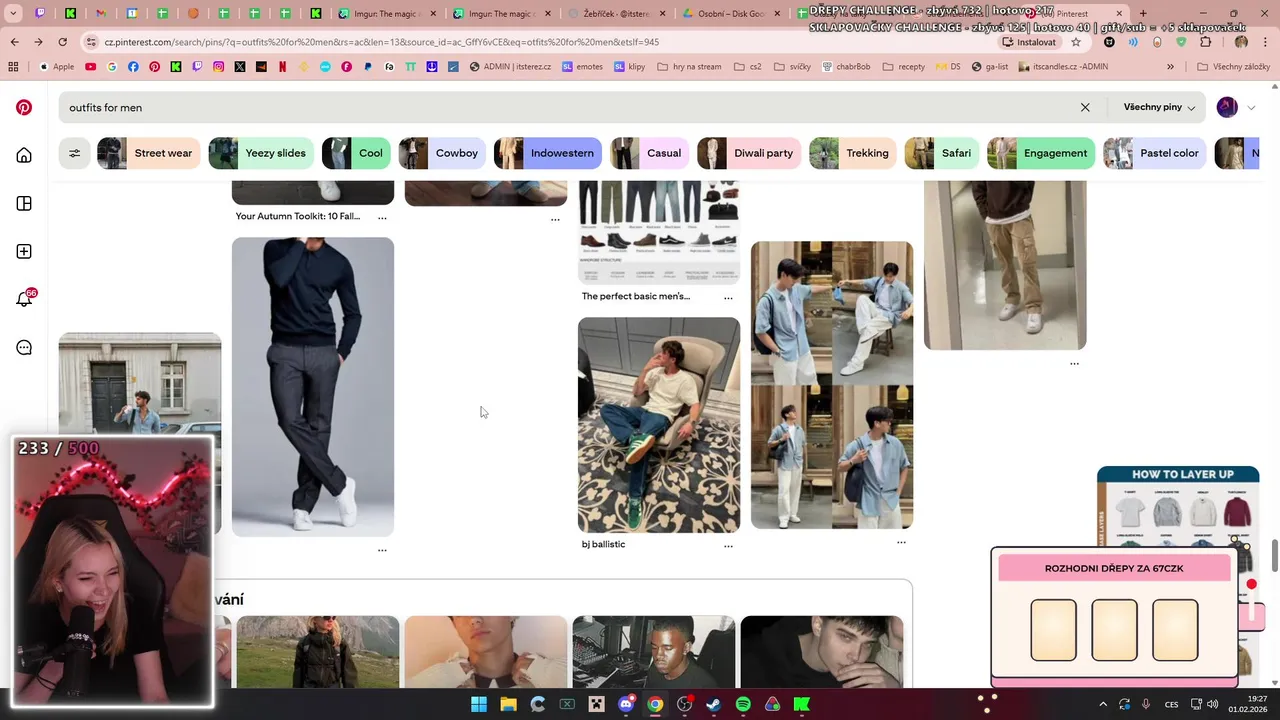This screenshot has height=720, width=1280.
Task: Show hidden bookmarks with the double-chevron
Action: pos(1170,67)
